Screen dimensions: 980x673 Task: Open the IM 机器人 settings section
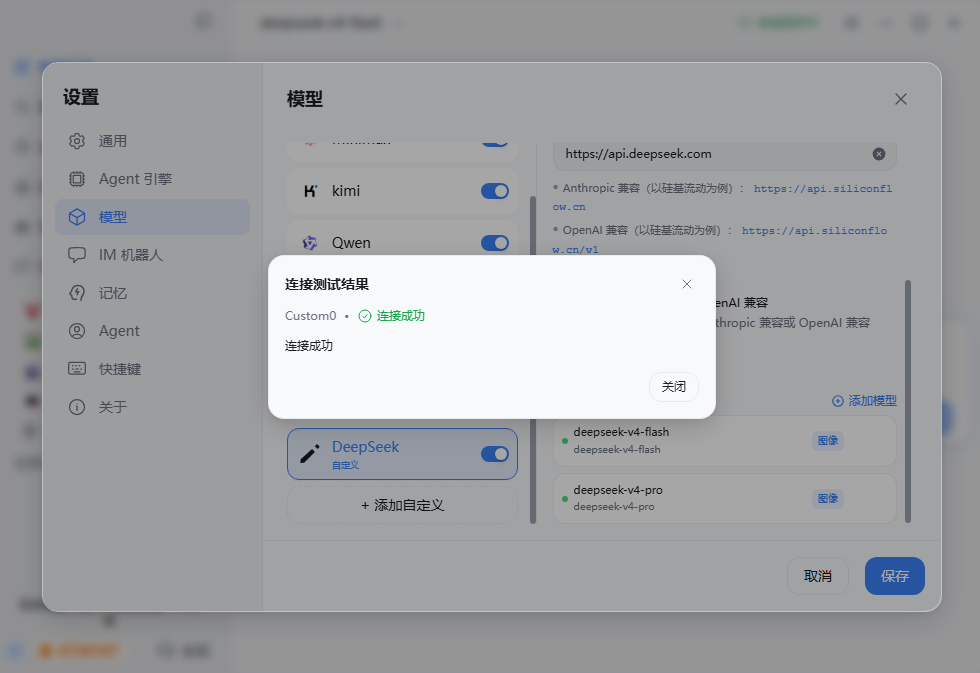pos(152,255)
